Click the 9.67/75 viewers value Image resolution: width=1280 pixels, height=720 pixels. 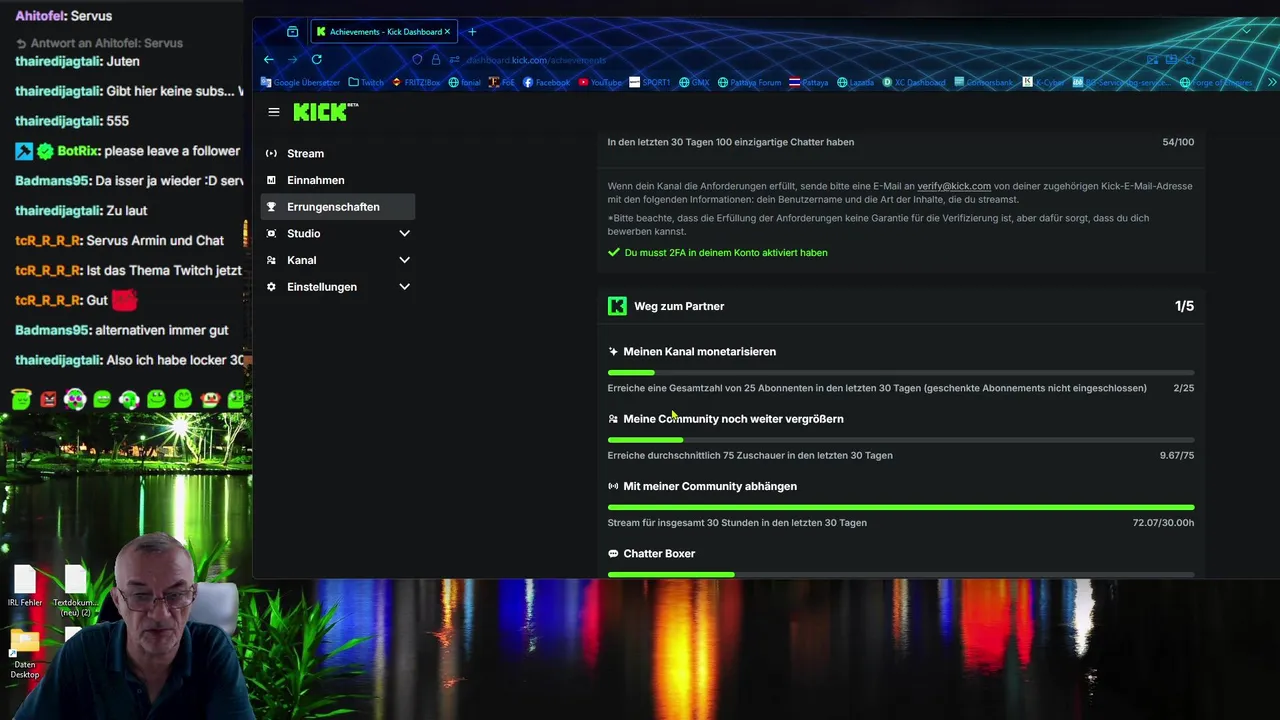[x=1177, y=456]
